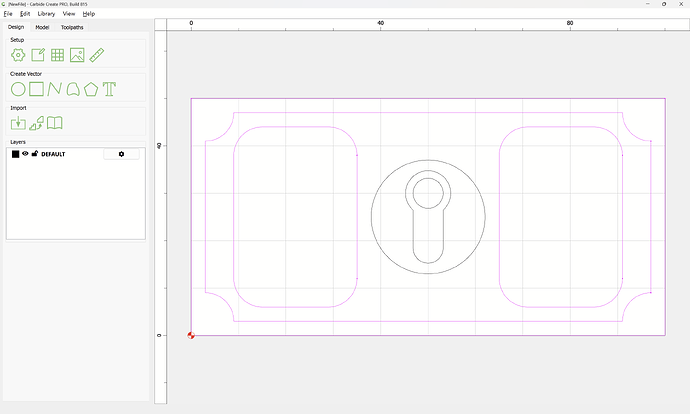Image resolution: width=690 pixels, height=414 pixels.
Task: Open the Help menu
Action: click(x=89, y=14)
